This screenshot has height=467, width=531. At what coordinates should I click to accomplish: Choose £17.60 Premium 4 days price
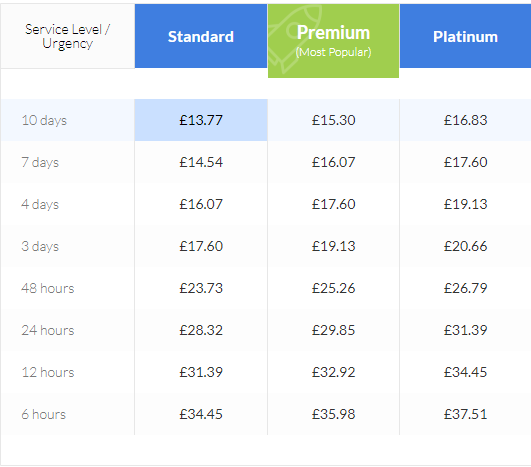(x=333, y=204)
